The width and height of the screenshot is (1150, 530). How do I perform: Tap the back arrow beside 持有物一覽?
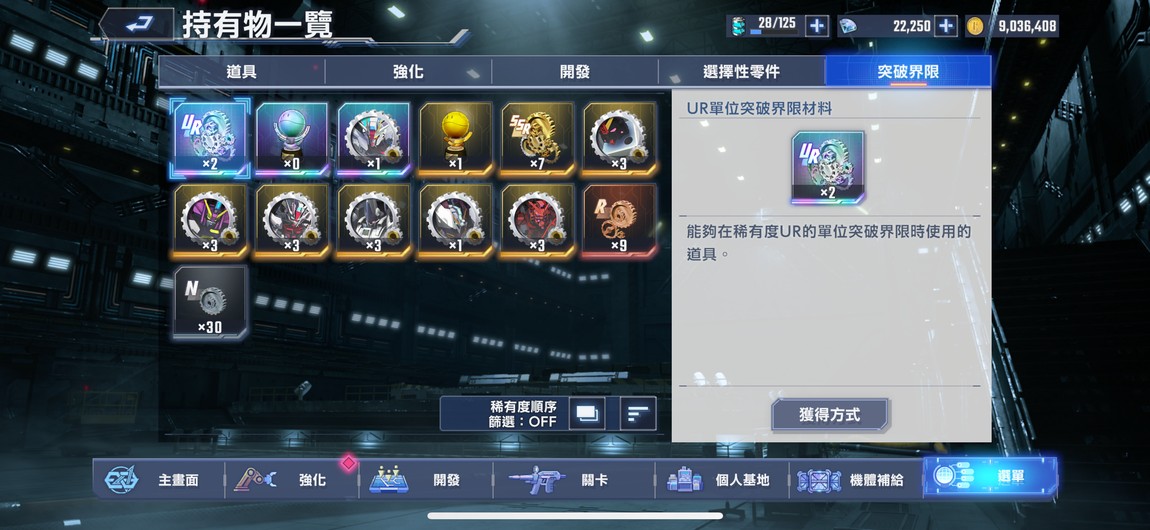(136, 25)
